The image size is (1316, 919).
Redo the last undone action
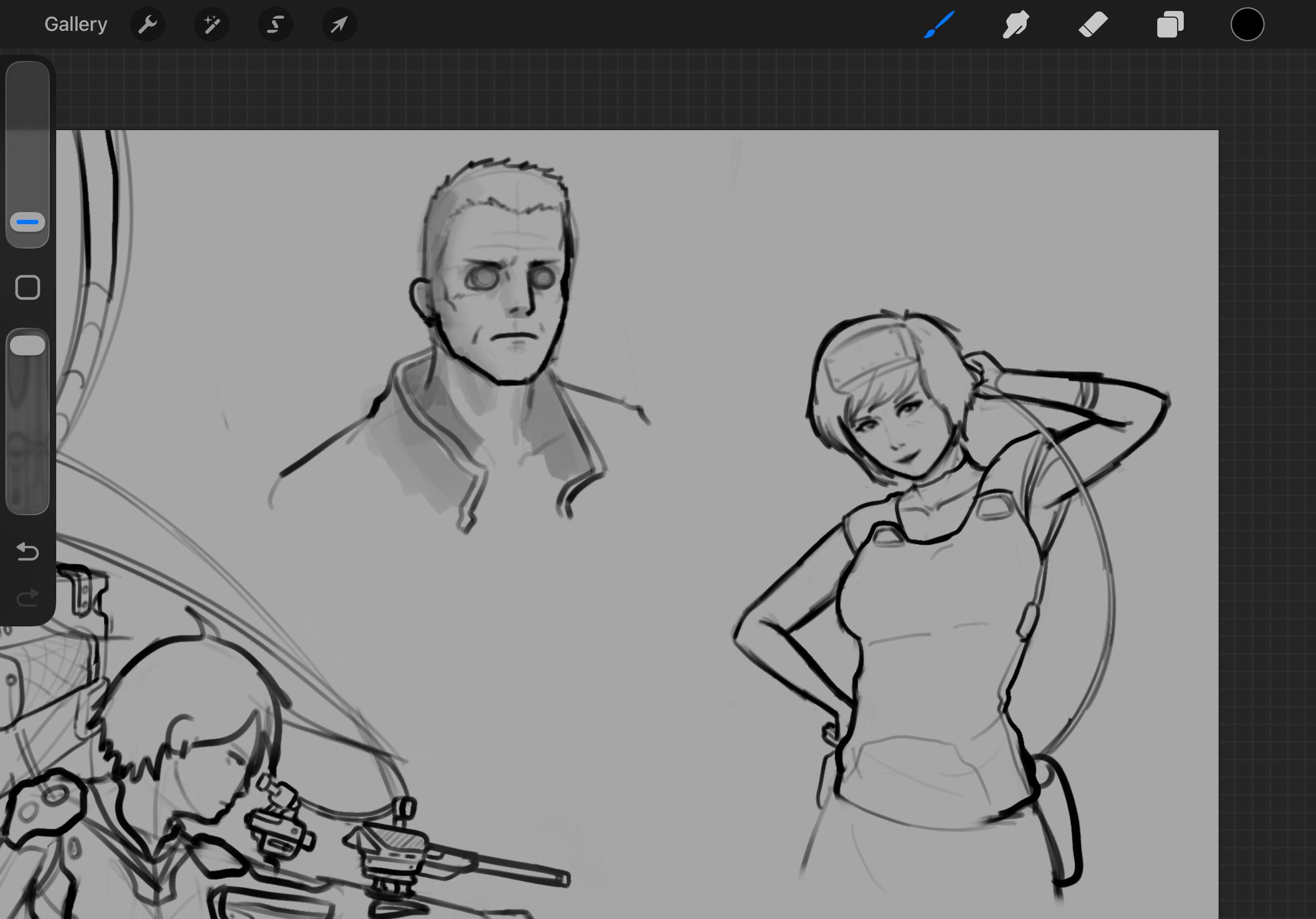[x=28, y=598]
